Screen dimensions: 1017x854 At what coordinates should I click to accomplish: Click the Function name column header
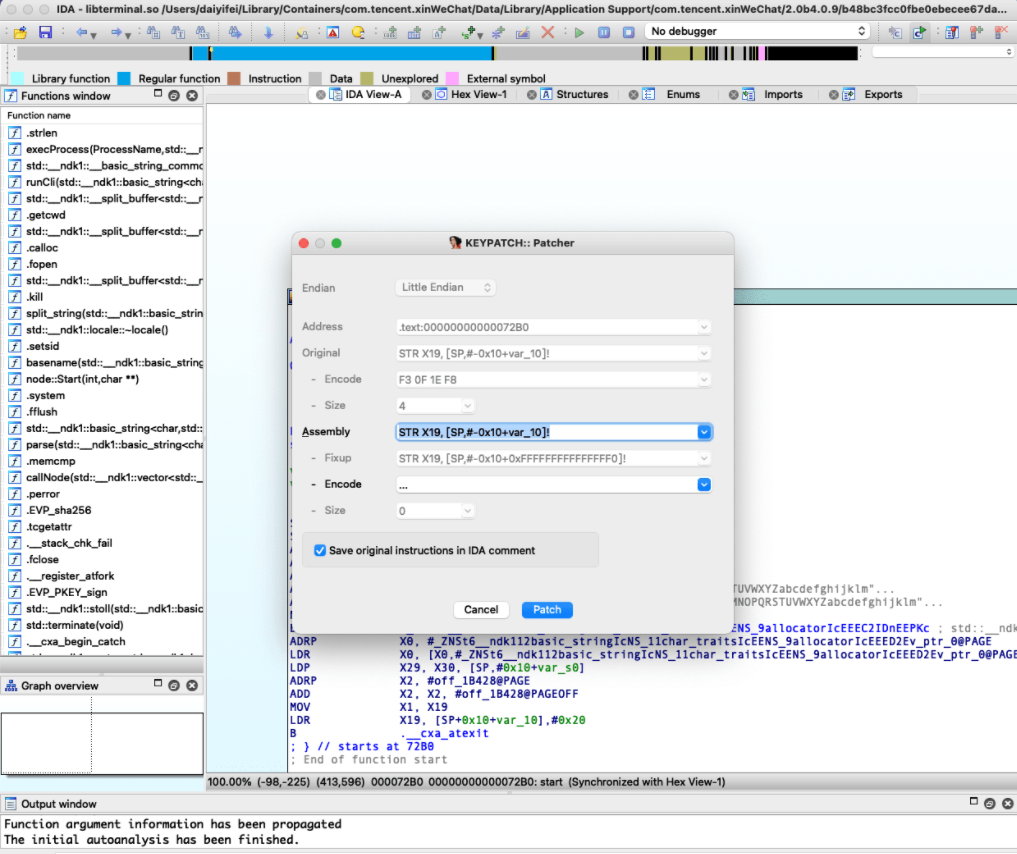(102, 115)
